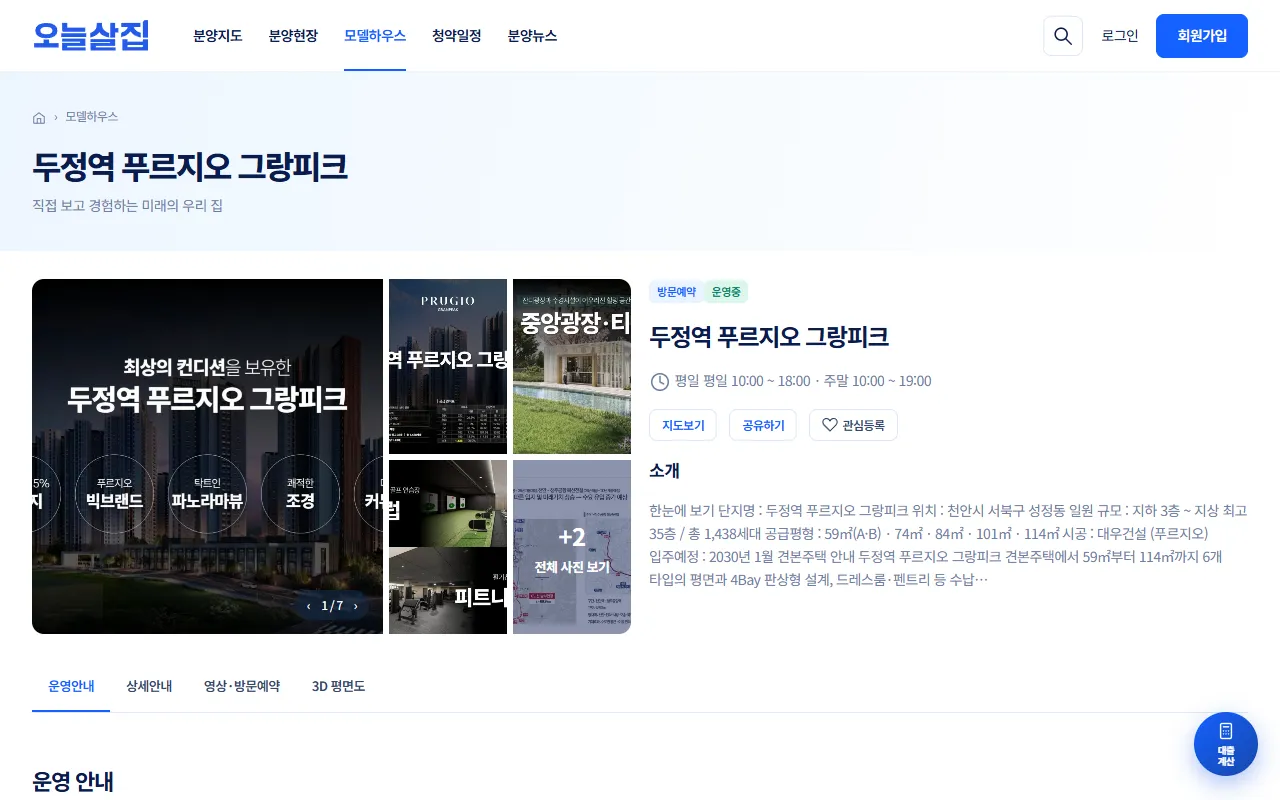
Task: Open the 분양지도 menu
Action: tap(218, 36)
